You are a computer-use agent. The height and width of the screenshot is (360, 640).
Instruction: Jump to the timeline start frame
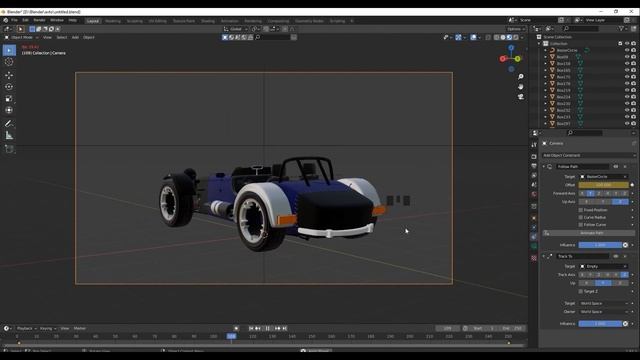click(251, 328)
